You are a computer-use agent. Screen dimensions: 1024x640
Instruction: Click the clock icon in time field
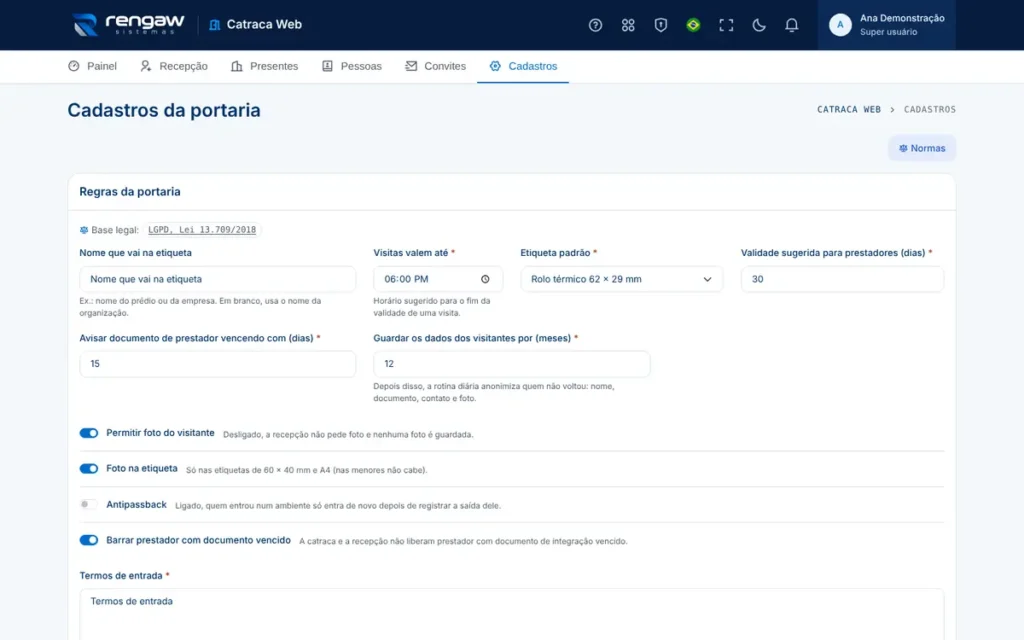click(485, 279)
